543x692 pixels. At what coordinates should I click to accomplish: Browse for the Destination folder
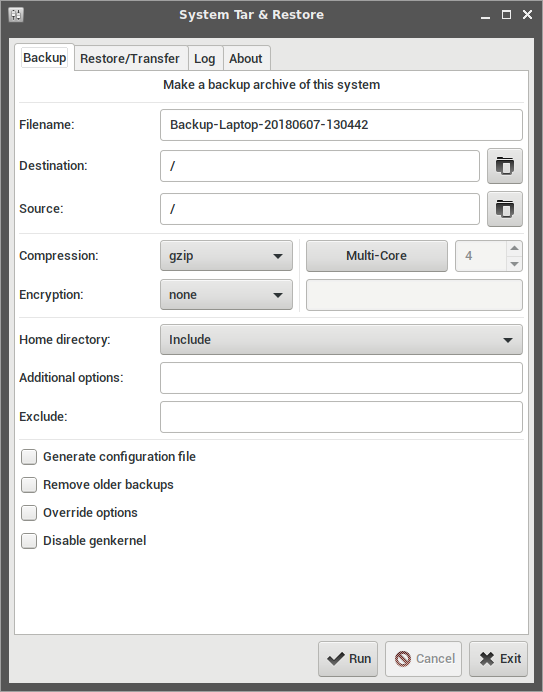pos(505,166)
